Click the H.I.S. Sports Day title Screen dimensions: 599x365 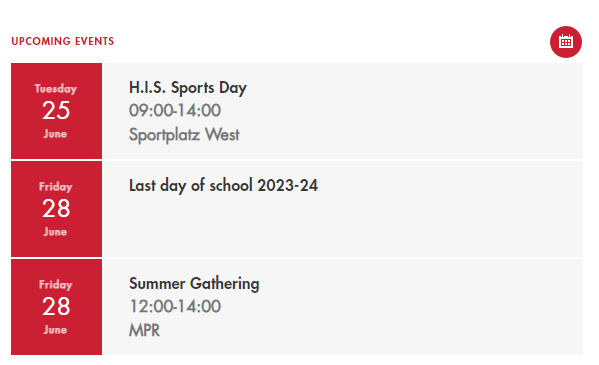point(188,88)
